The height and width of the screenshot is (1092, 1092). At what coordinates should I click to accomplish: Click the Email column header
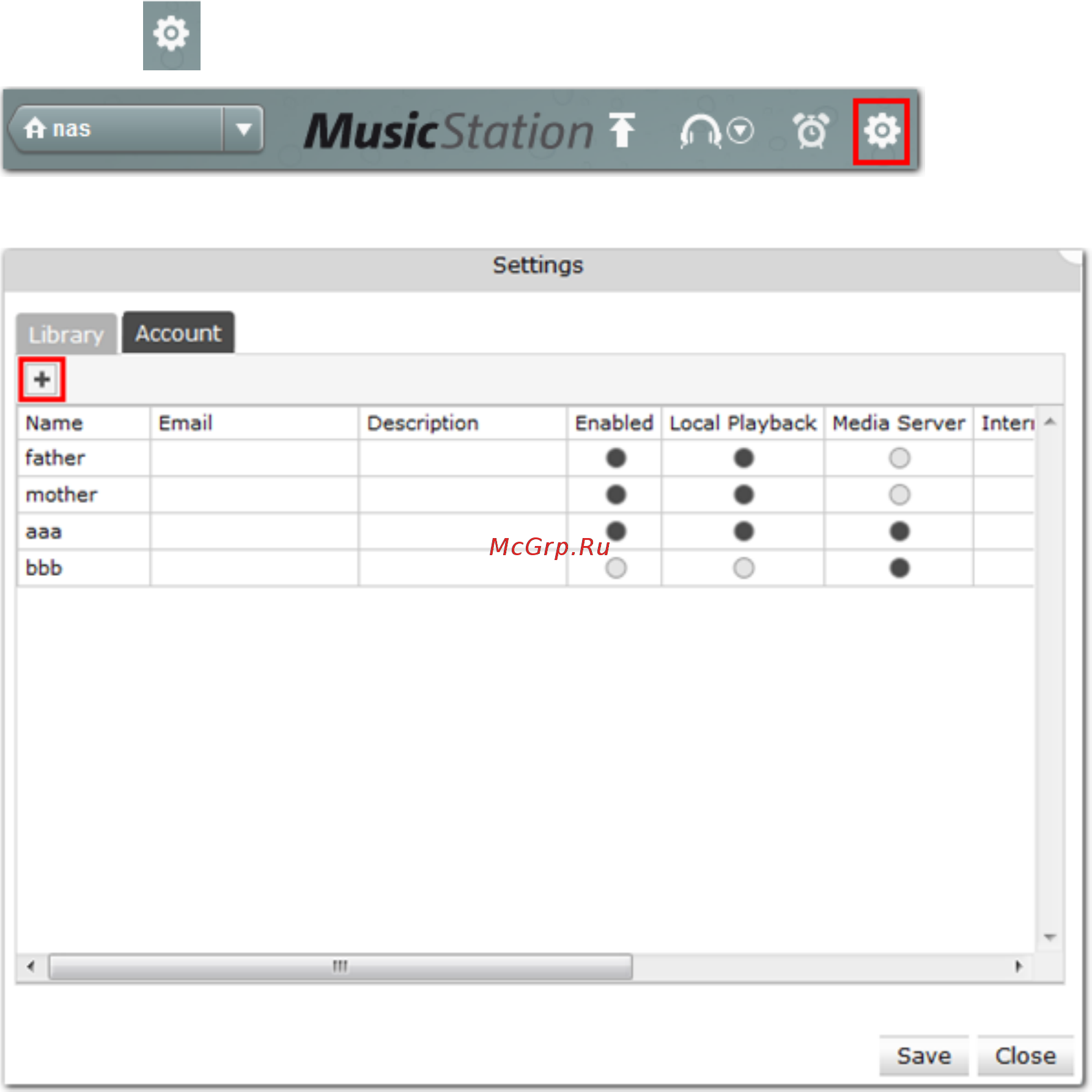tap(254, 423)
